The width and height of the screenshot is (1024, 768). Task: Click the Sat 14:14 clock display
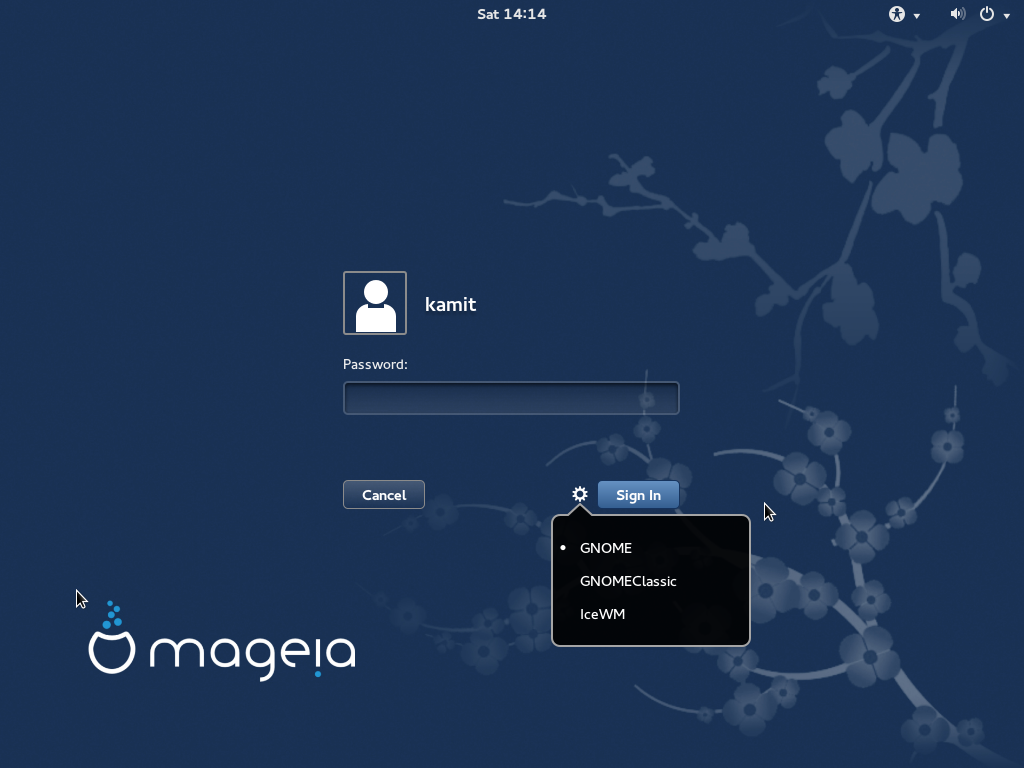click(511, 14)
